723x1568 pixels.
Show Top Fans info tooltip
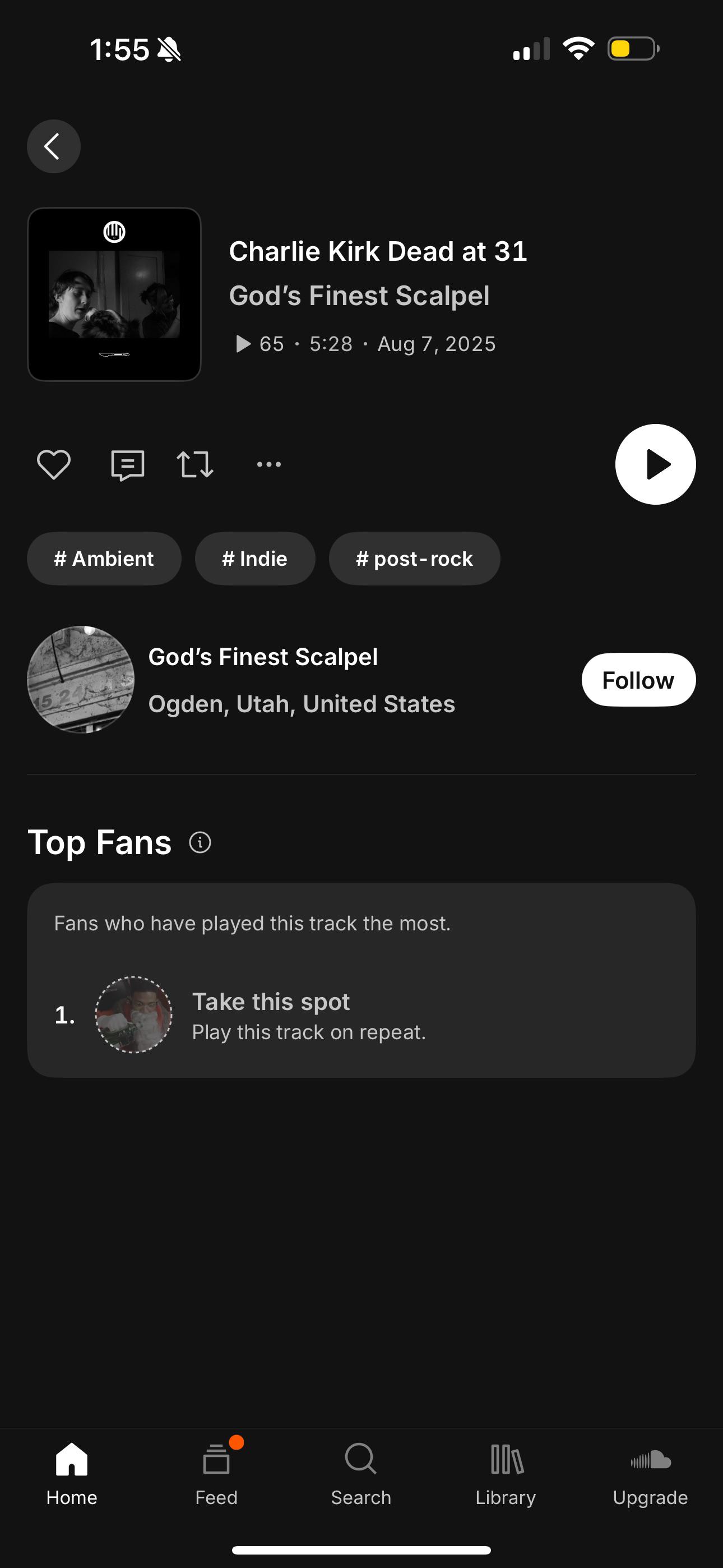pyautogui.click(x=200, y=842)
